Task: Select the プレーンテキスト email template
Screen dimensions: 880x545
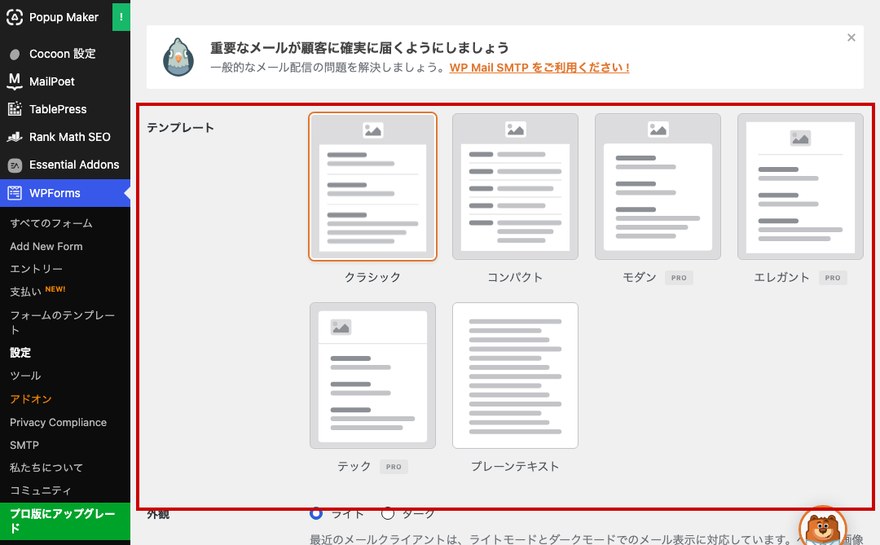Action: tap(515, 375)
